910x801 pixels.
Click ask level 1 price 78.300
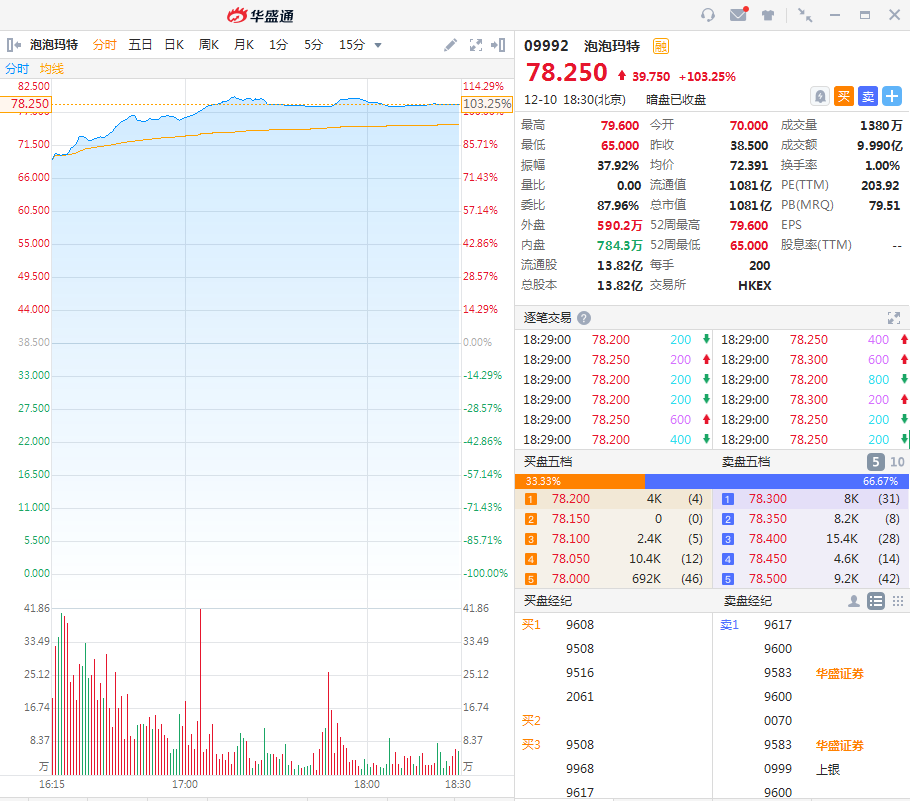click(x=768, y=499)
